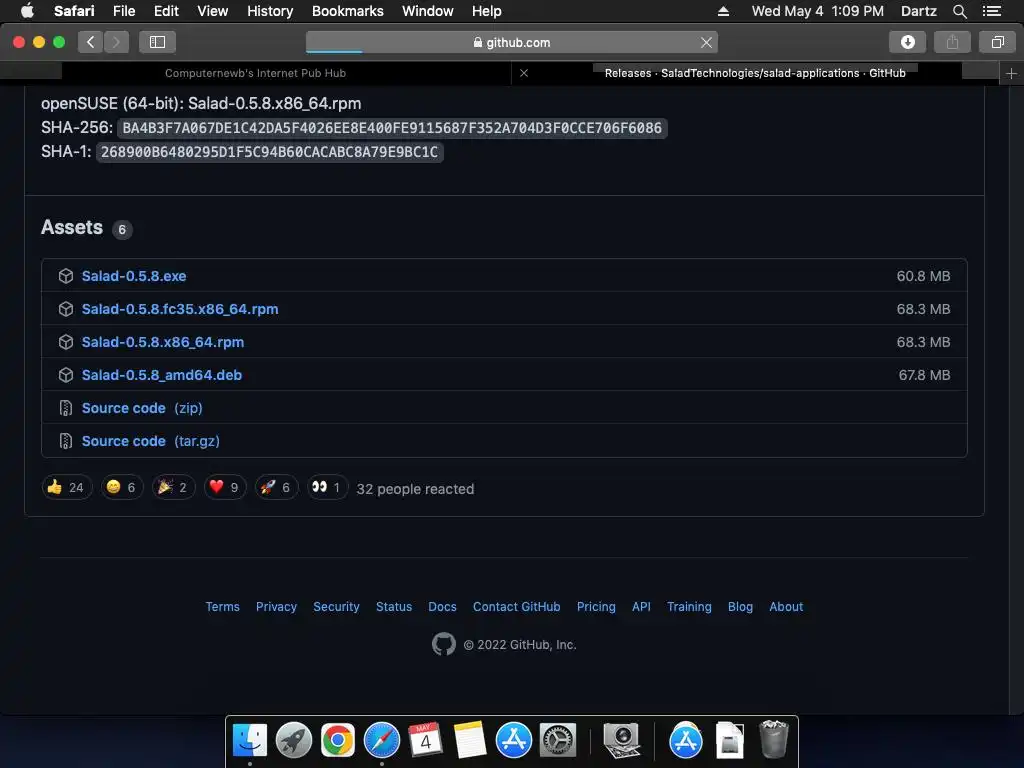Open the Docs footer link
This screenshot has height=768, width=1024.
[x=442, y=607]
